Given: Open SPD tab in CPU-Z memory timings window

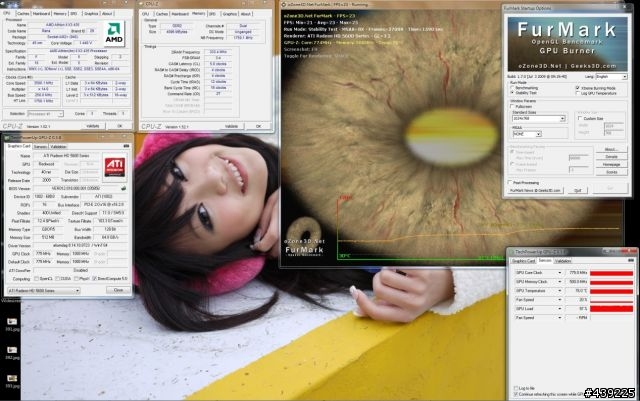Looking at the screenshot, I should 212,14.
